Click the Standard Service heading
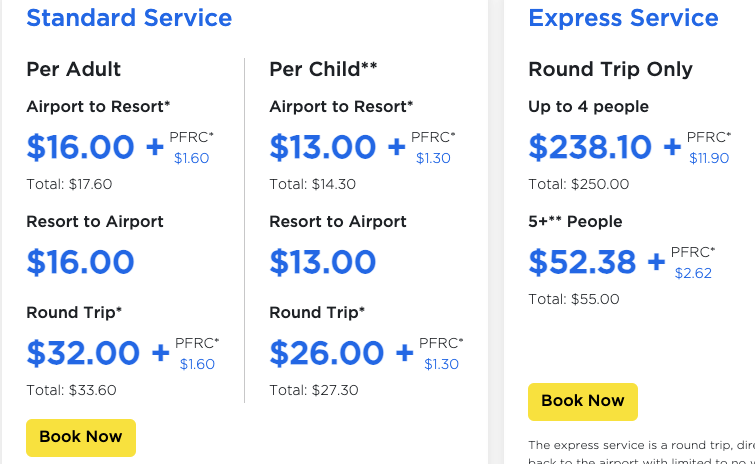This screenshot has width=755, height=464. coord(129,18)
